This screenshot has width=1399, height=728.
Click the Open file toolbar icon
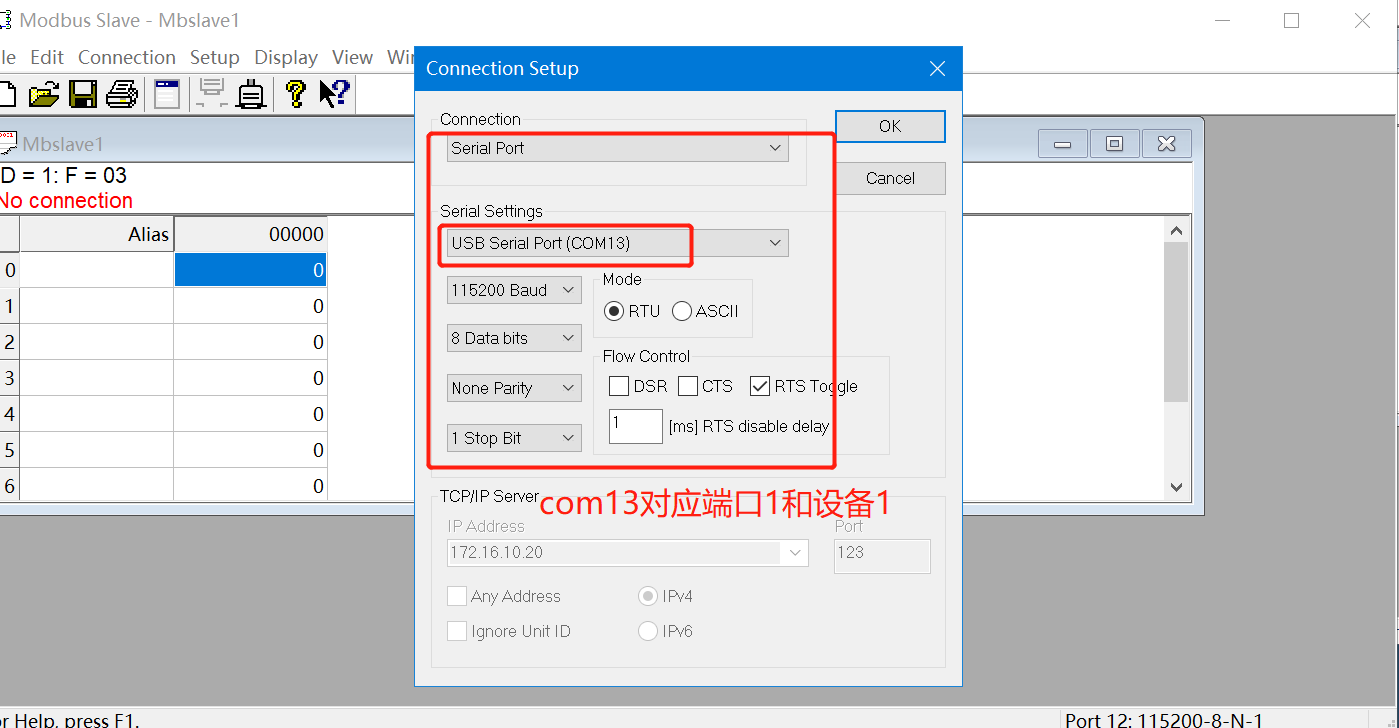[x=44, y=95]
